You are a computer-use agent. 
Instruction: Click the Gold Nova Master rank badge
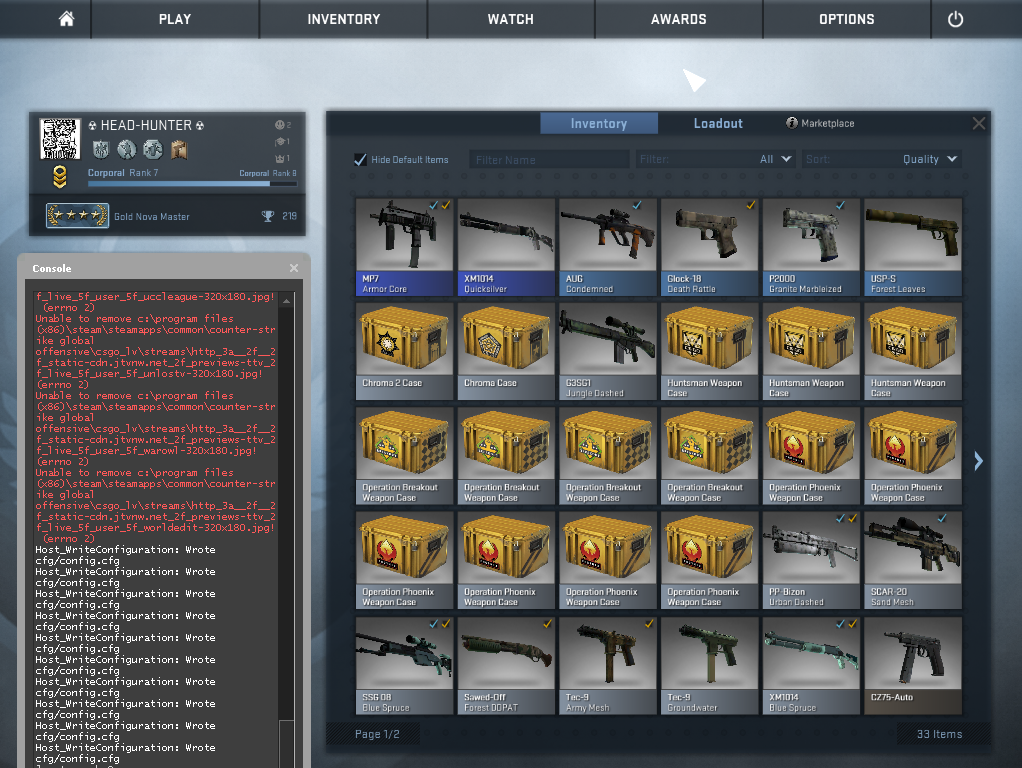pyautogui.click(x=77, y=215)
